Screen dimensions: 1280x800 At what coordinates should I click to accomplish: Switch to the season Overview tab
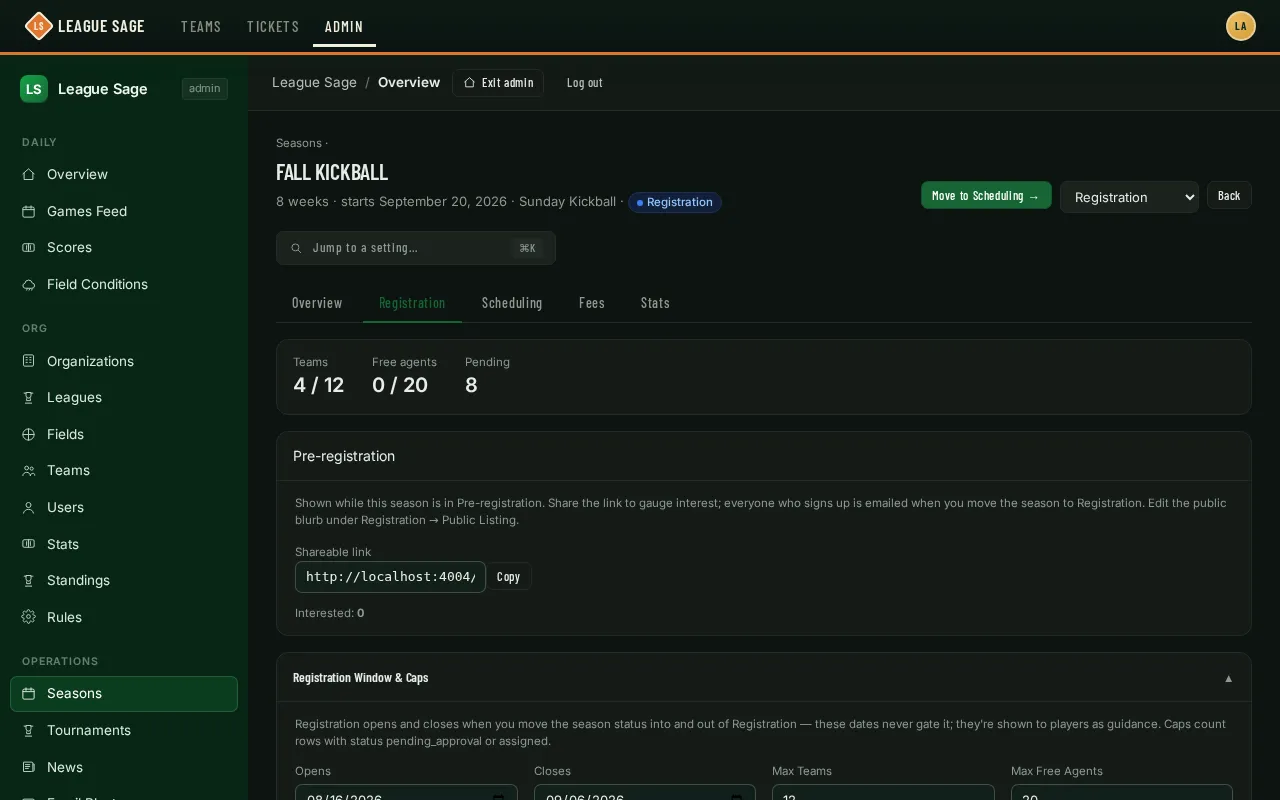317,303
